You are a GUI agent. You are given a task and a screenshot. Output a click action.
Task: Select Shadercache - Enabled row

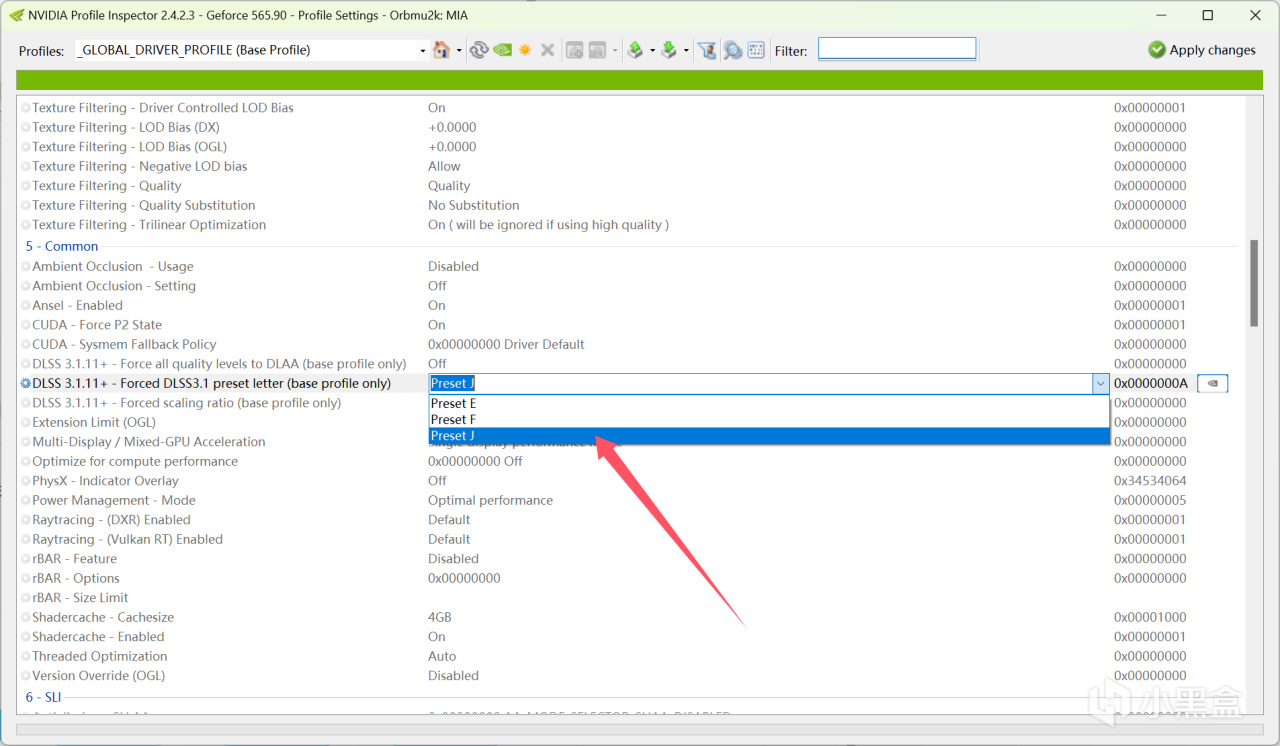point(98,636)
